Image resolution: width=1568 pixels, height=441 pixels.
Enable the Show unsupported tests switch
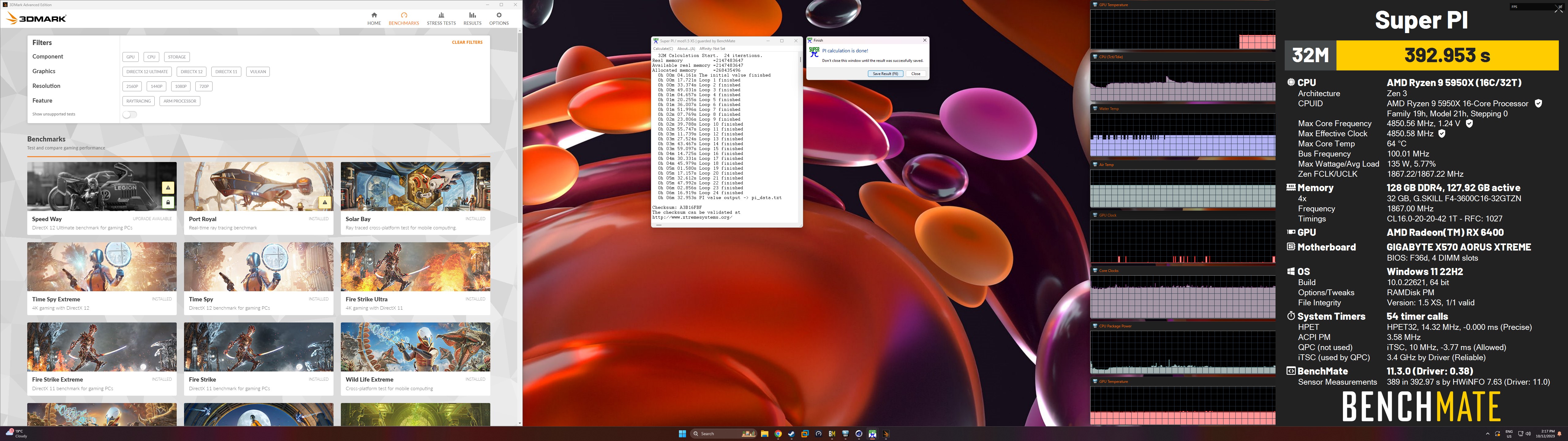click(x=130, y=115)
